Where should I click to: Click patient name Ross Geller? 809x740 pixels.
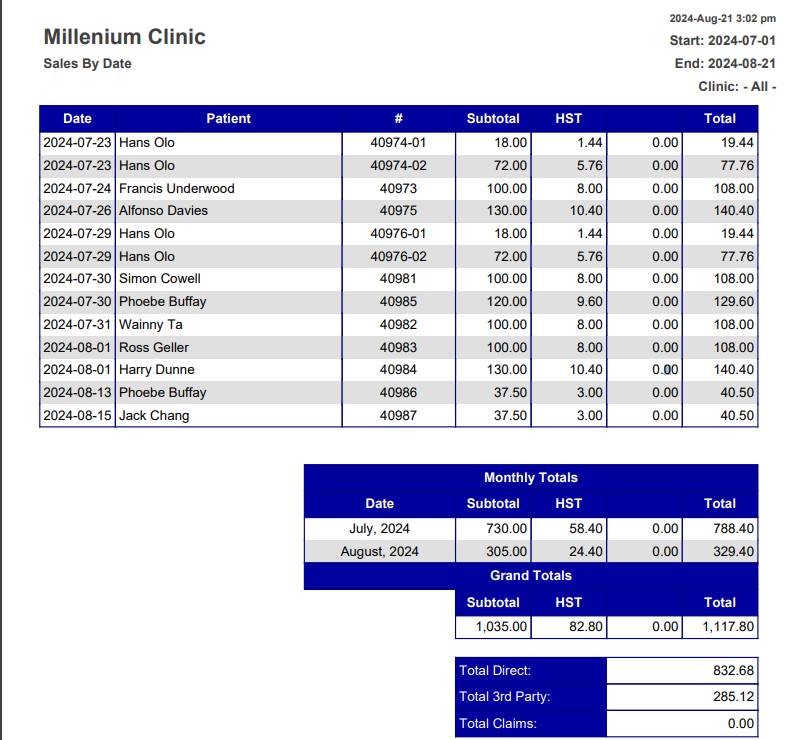click(154, 347)
